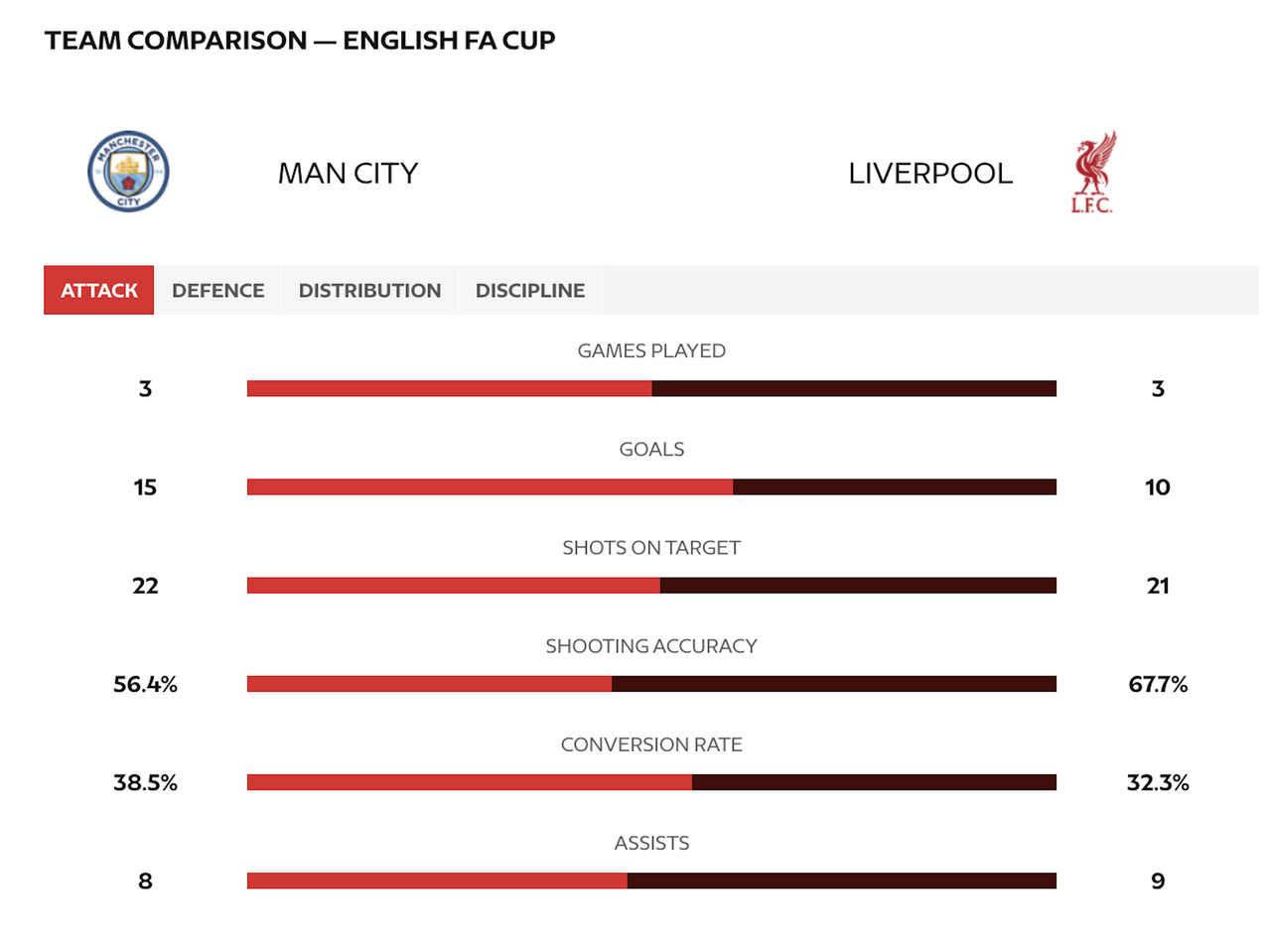
Task: Click the Manchester City club crest
Action: click(128, 172)
